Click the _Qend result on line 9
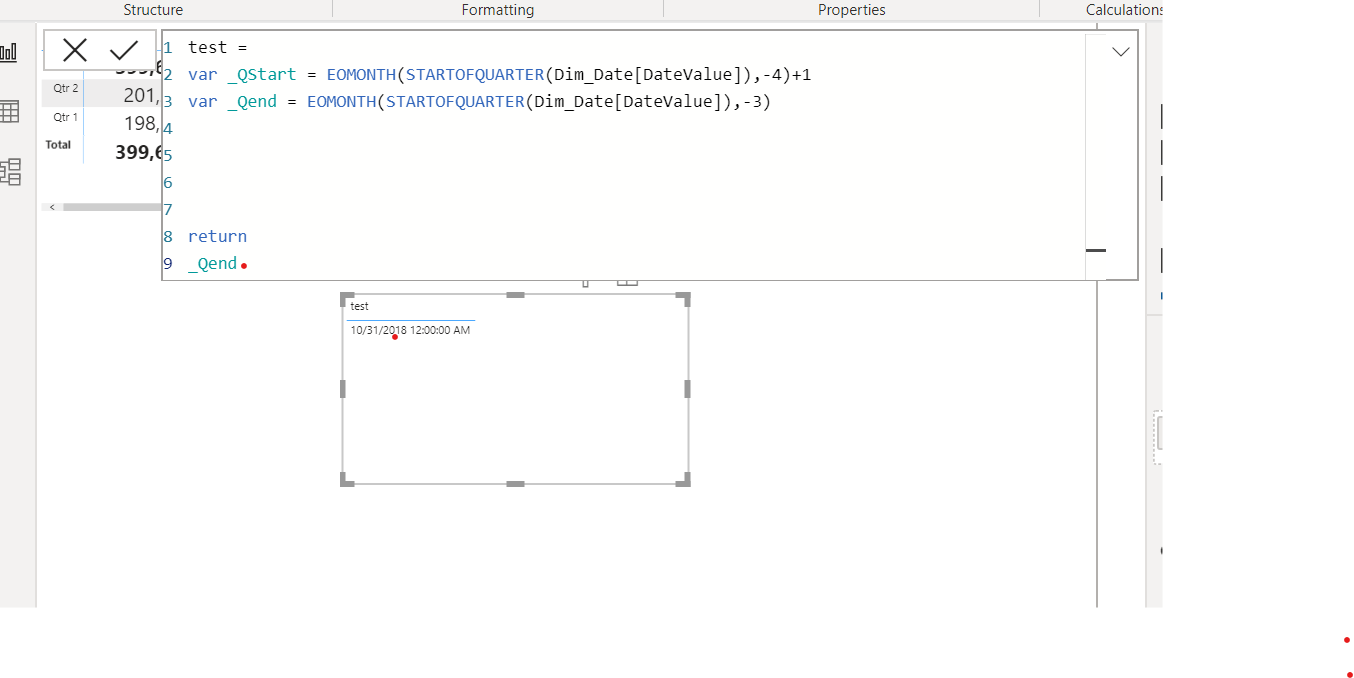 (213, 264)
